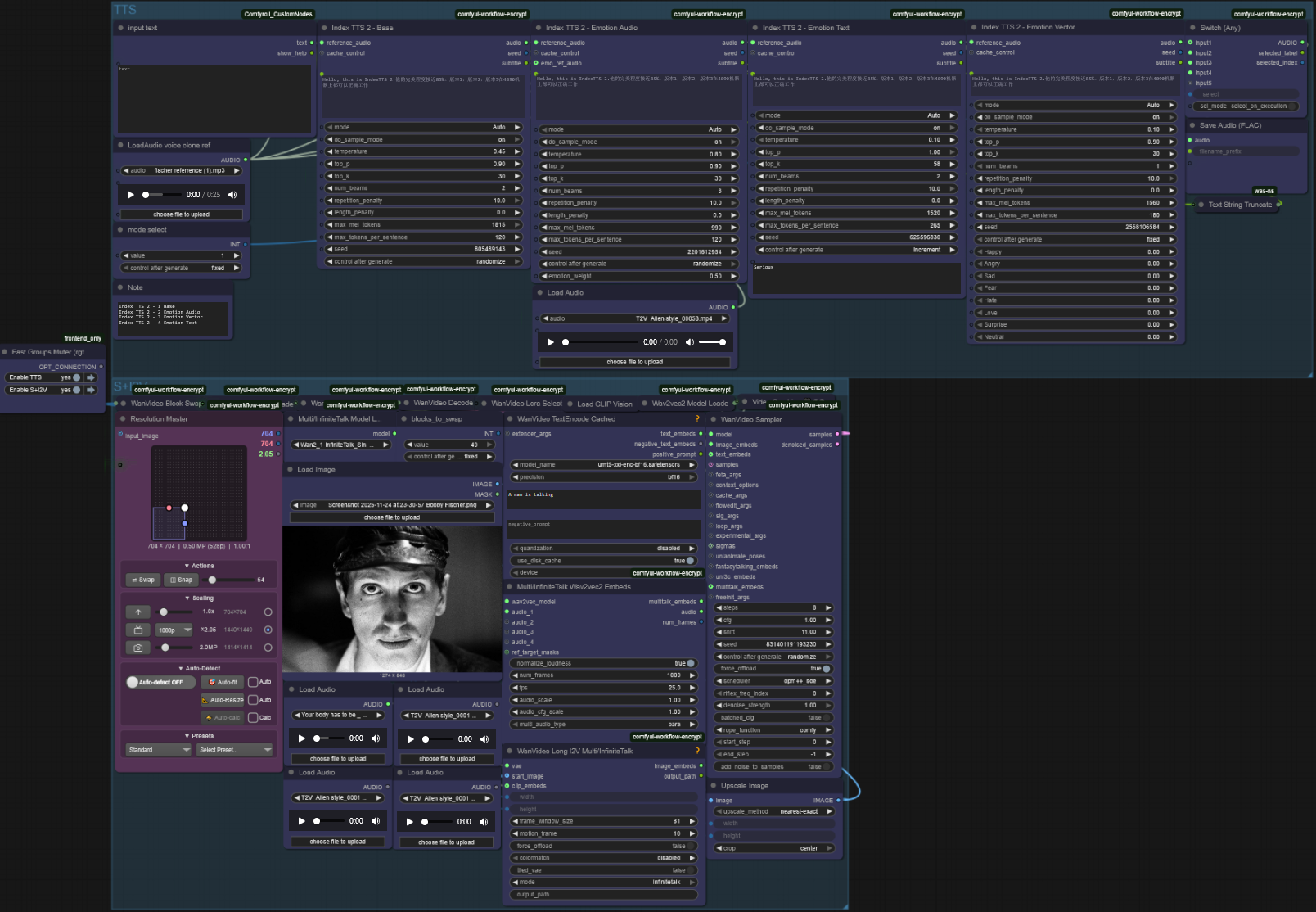Collapse the Resolution Master node

coord(123,419)
